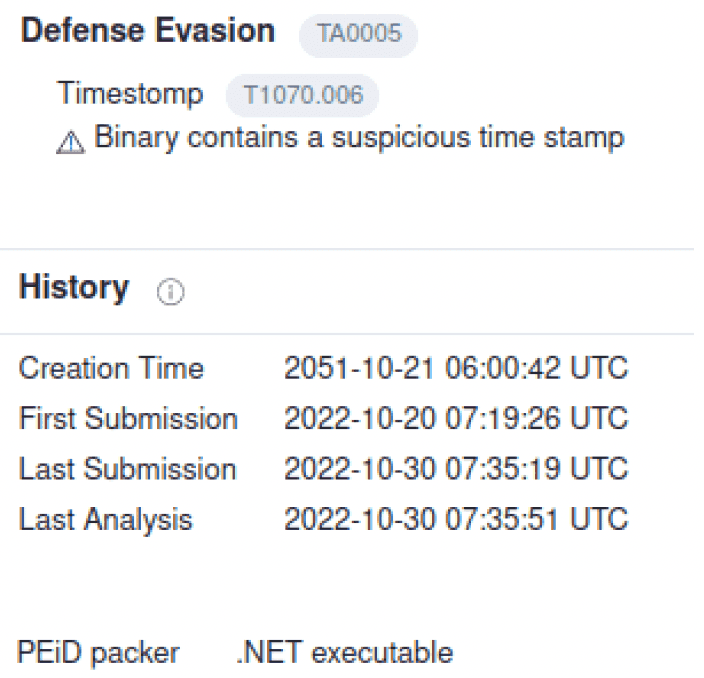Open the T1070.006 technique badge
Screen dimensions: 704x678
coord(302,96)
